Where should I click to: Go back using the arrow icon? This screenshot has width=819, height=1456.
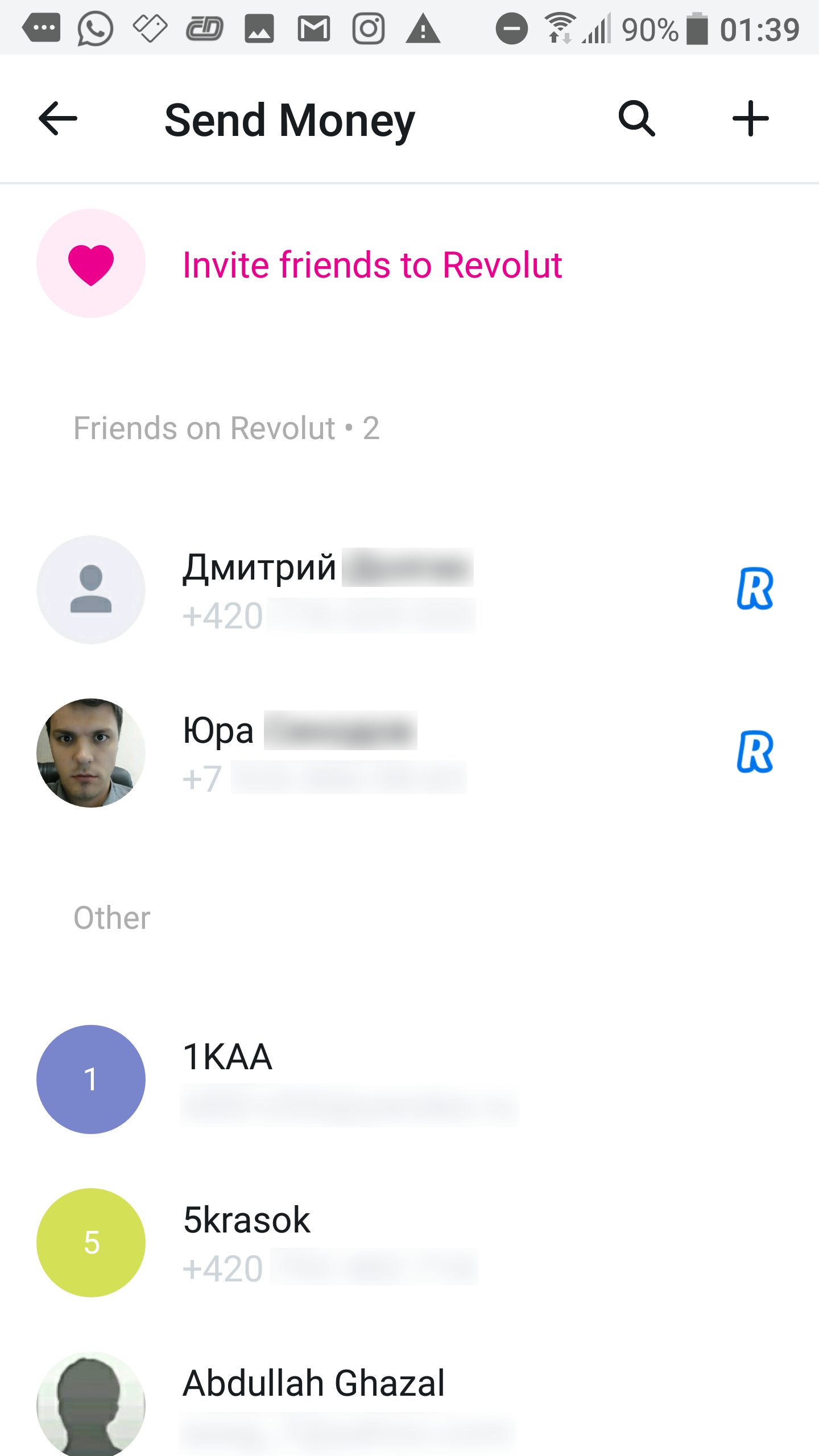57,118
